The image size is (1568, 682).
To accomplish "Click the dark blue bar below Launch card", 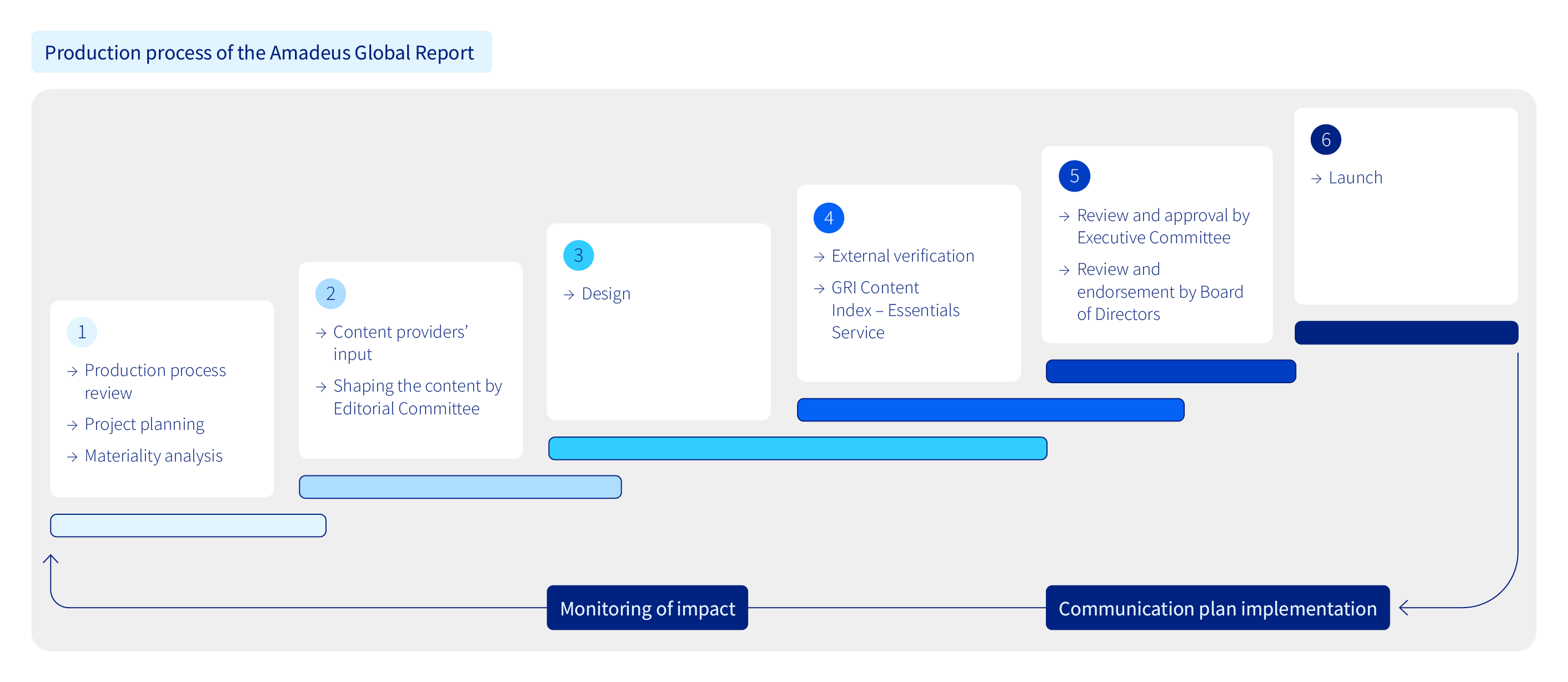I will (1406, 332).
